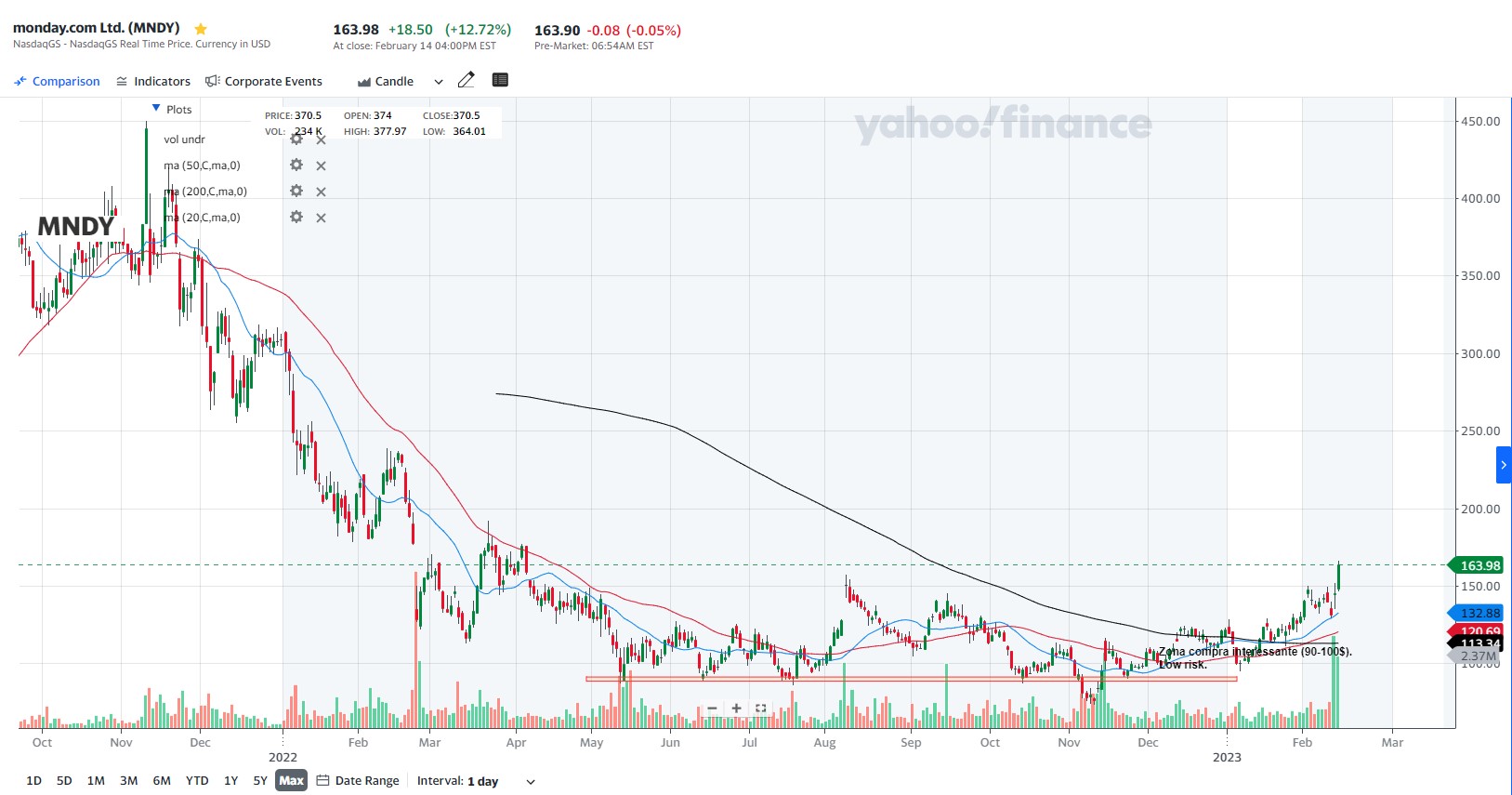
Task: Open the Corporate Events menu
Action: click(264, 82)
